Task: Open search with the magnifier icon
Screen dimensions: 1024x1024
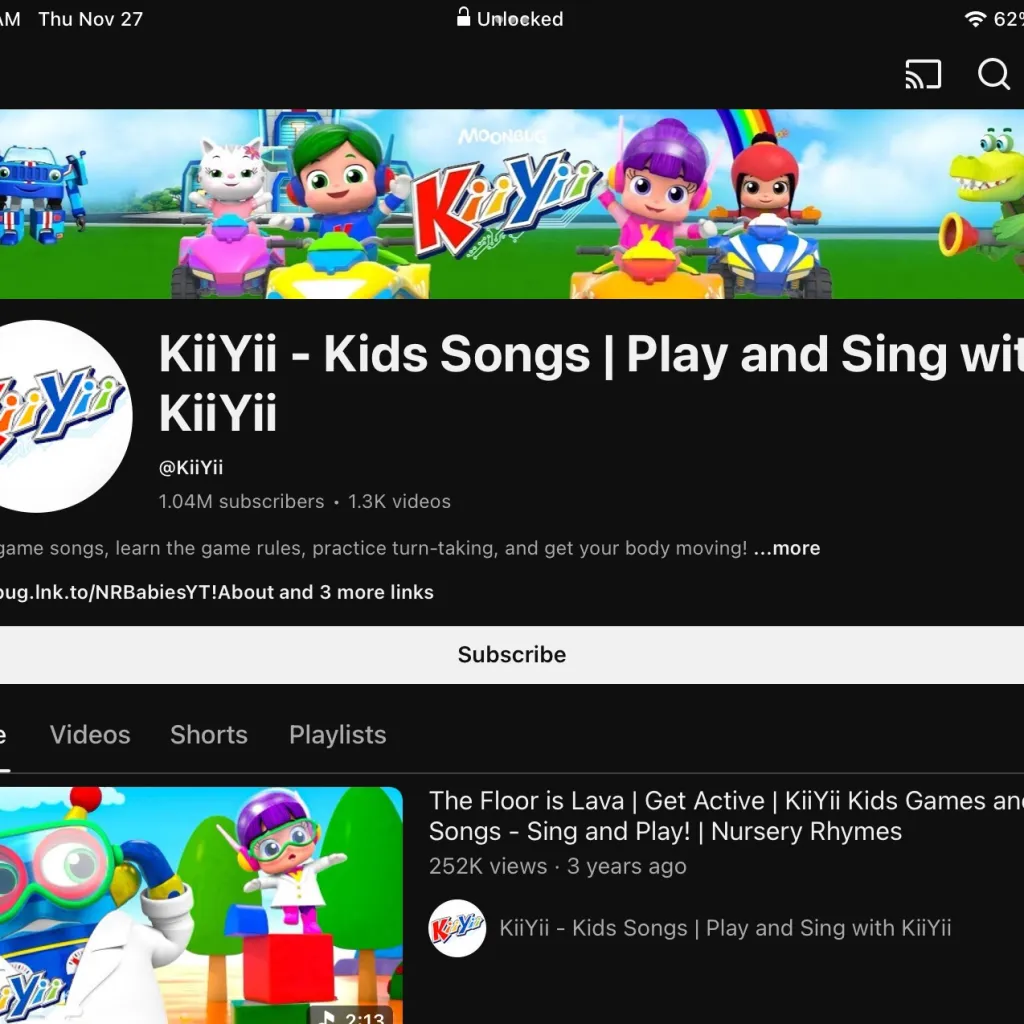Action: tap(993, 74)
